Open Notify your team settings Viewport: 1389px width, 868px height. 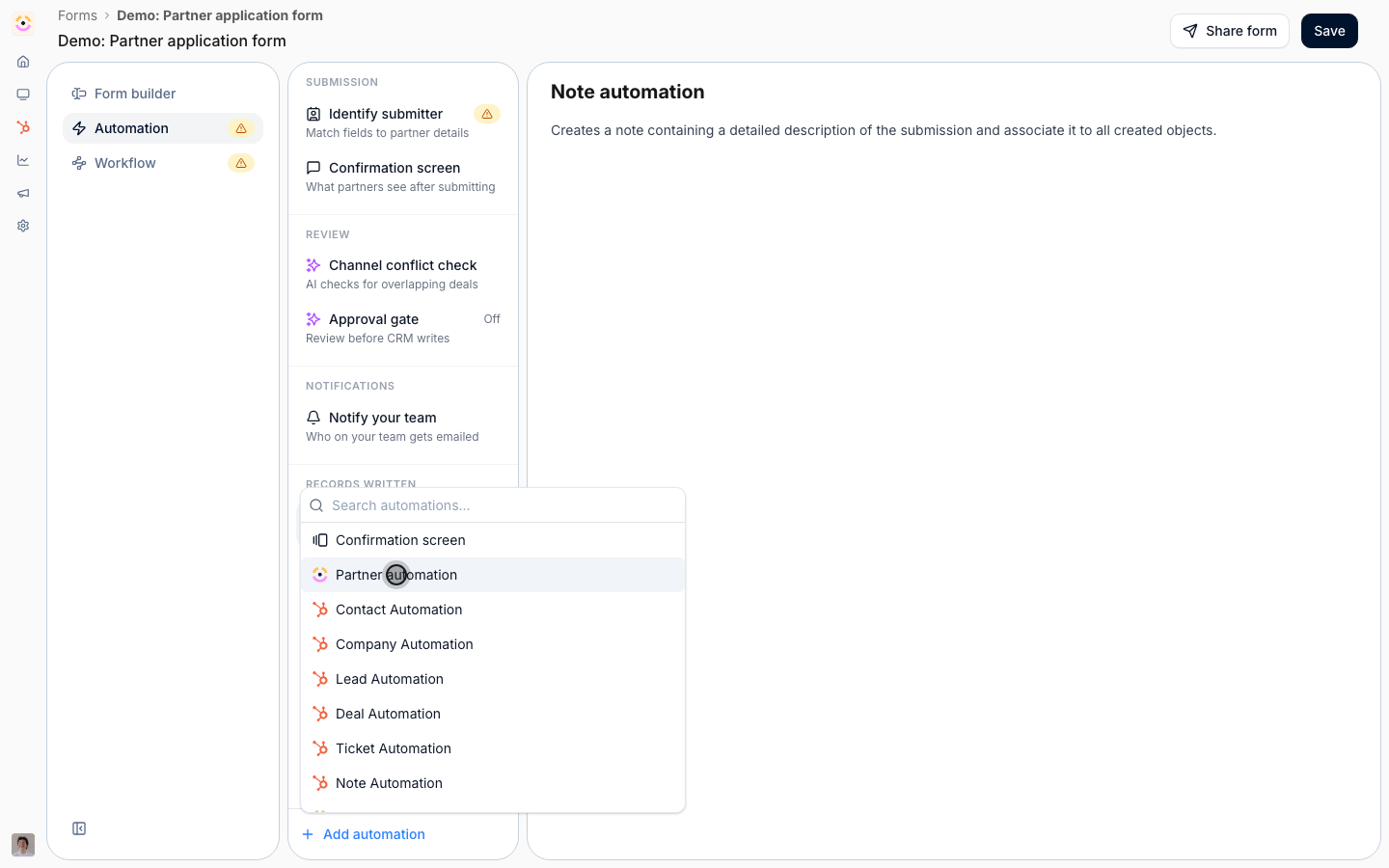pos(403,426)
